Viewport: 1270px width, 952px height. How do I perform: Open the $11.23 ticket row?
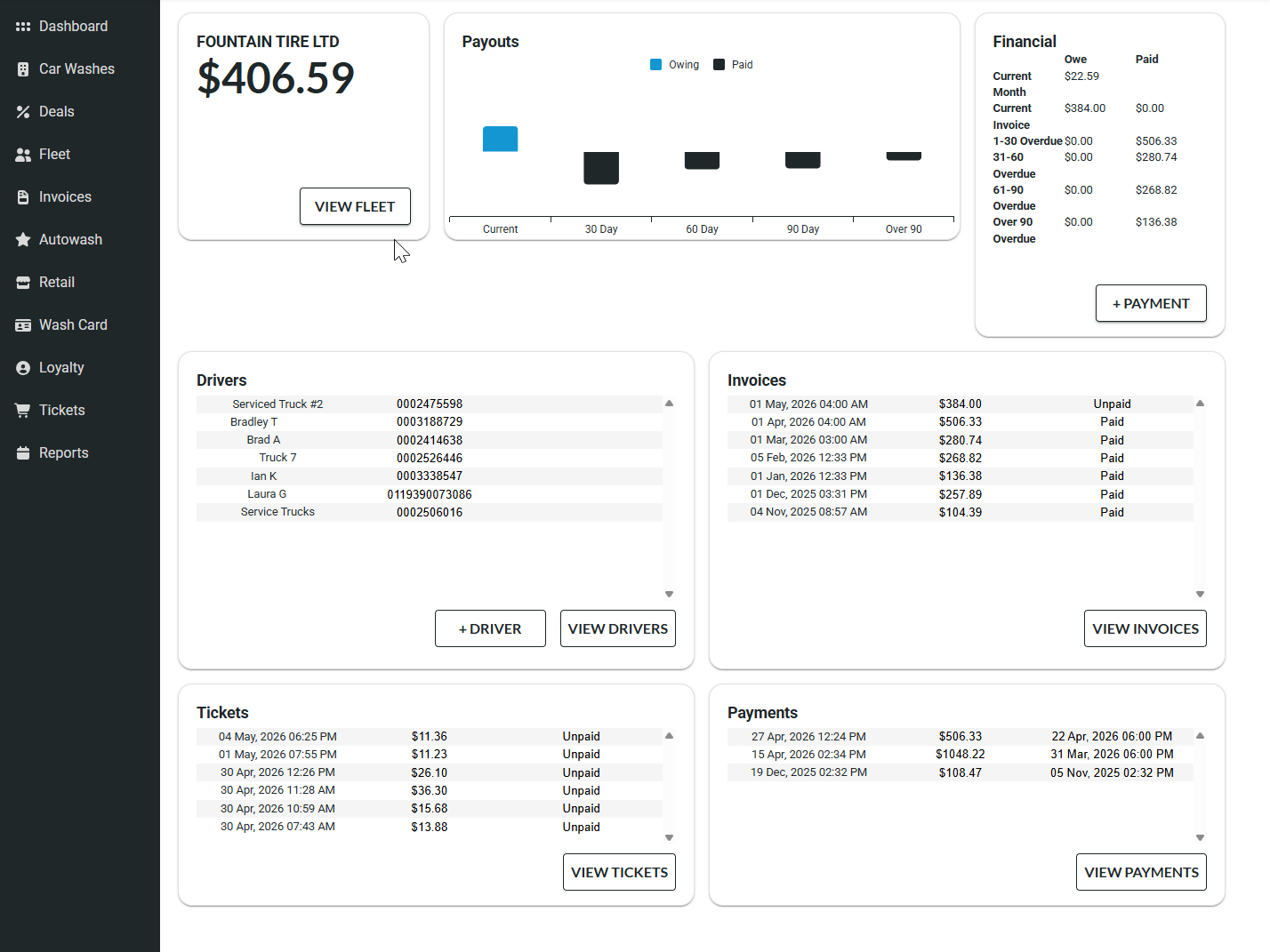pos(430,755)
